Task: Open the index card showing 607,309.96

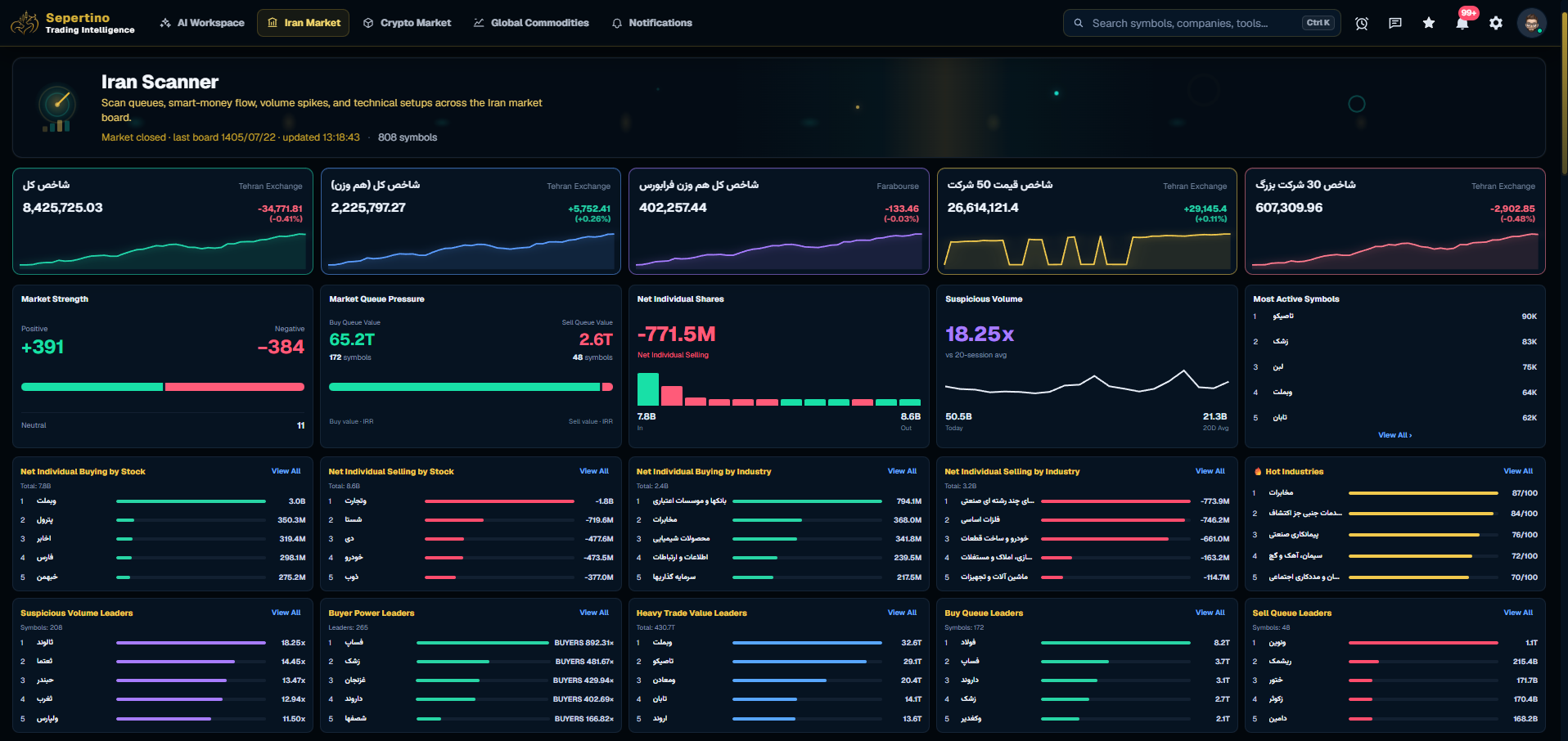Action: point(1395,221)
